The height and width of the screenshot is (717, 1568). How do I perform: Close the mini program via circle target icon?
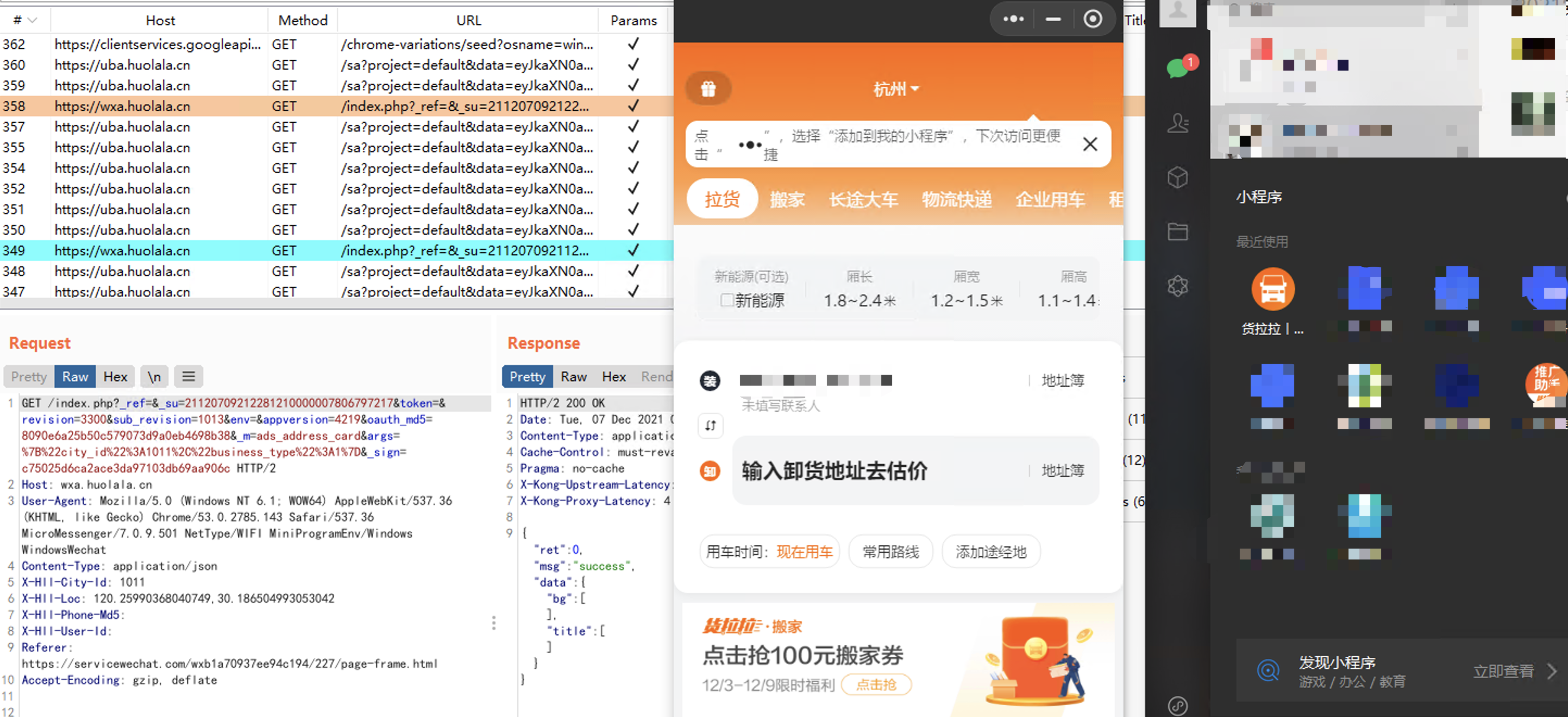tap(1093, 19)
